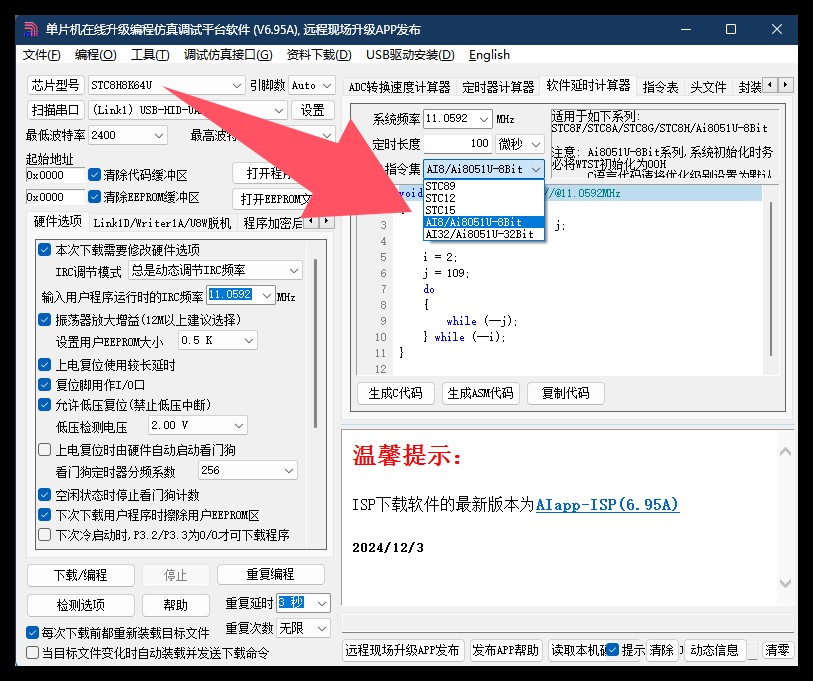Toggle 允许低压复位(禁止低压中断) checkbox
The image size is (813, 681).
45,405
